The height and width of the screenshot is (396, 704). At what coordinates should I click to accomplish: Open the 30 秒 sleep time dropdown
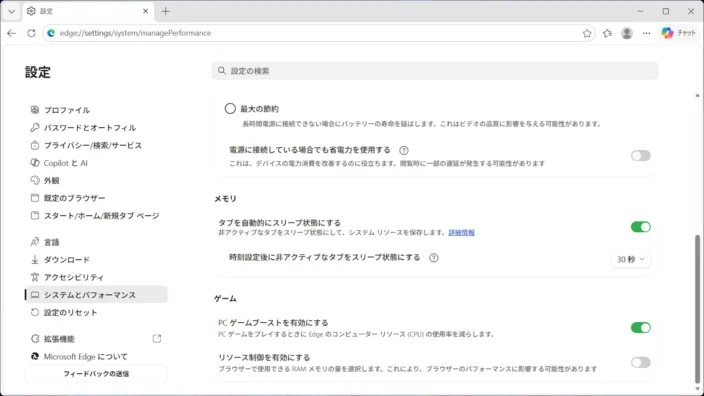point(630,260)
